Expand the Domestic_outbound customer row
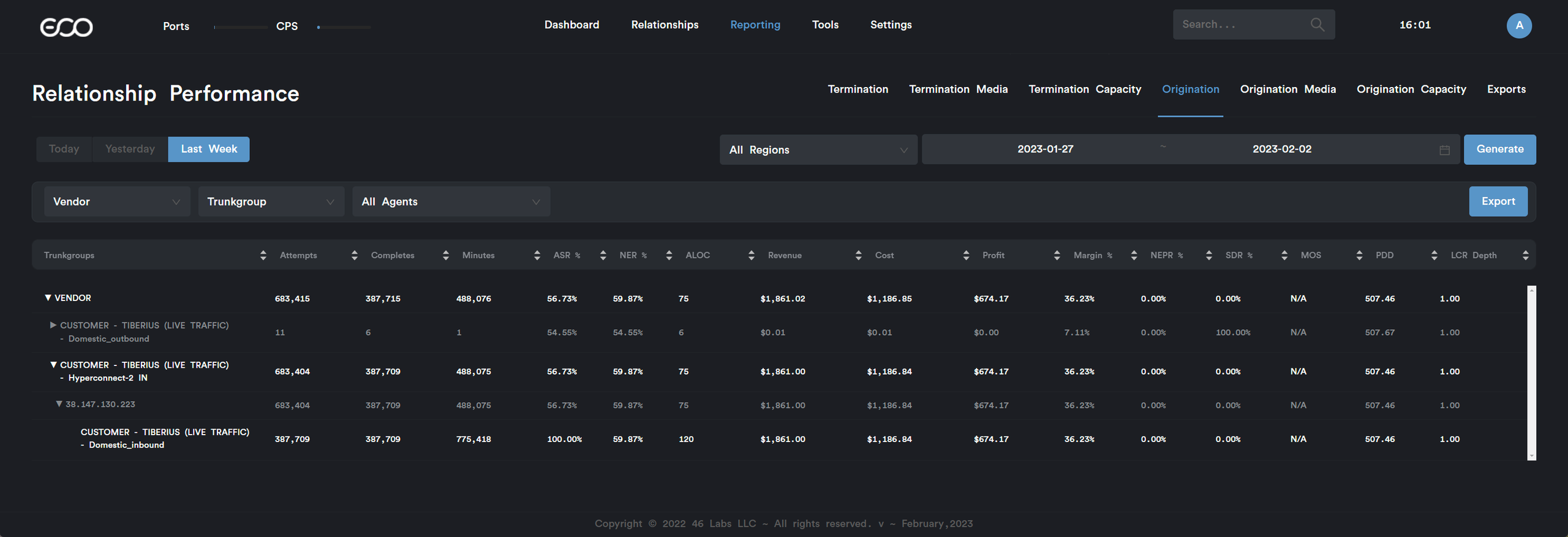 tap(53, 325)
